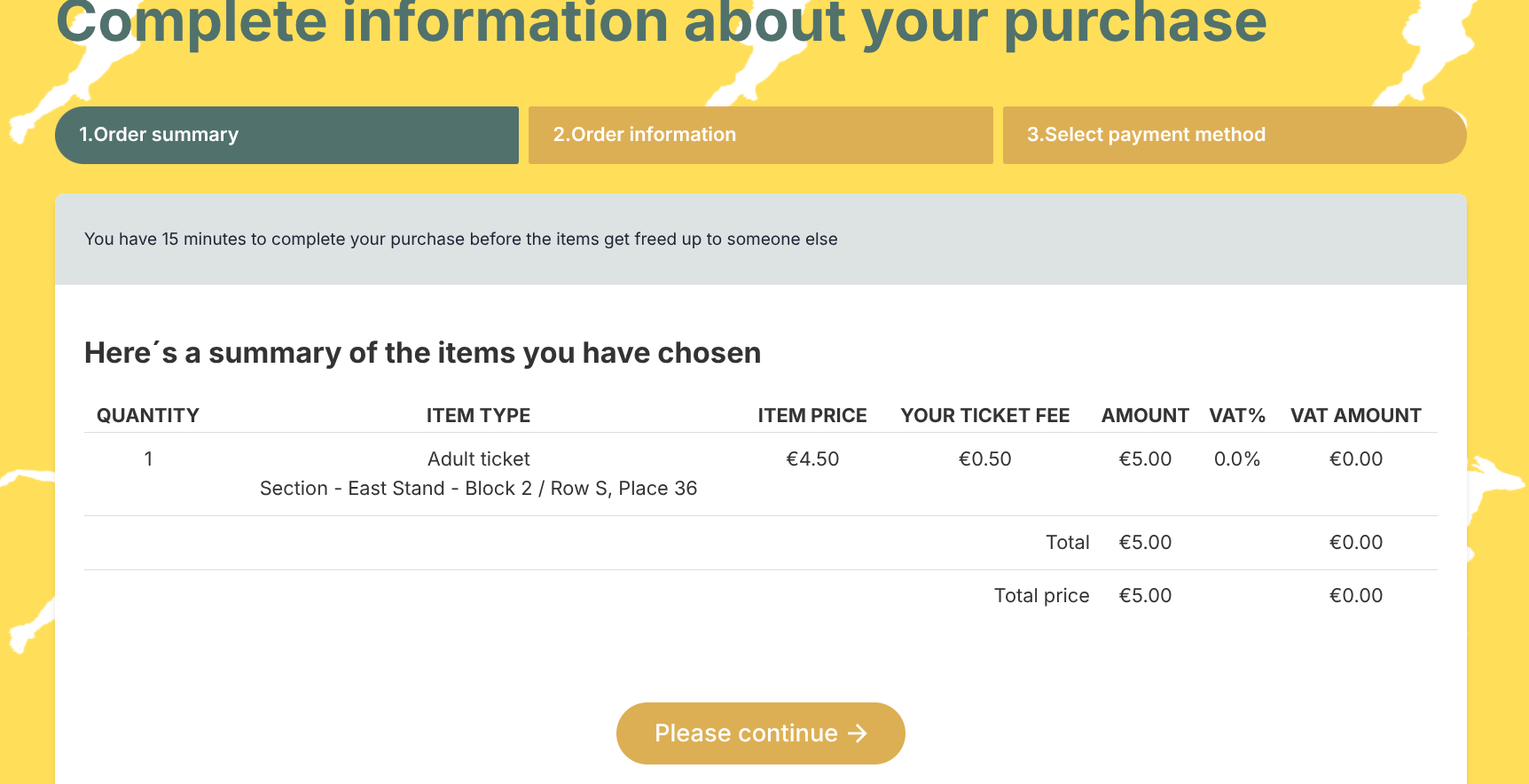Open the Order summary step tab
Viewport: 1529px width, 784px height.
(286, 135)
